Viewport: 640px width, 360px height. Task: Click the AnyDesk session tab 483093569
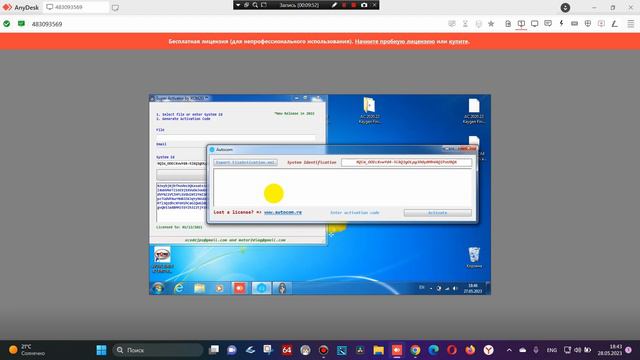(x=76, y=7)
